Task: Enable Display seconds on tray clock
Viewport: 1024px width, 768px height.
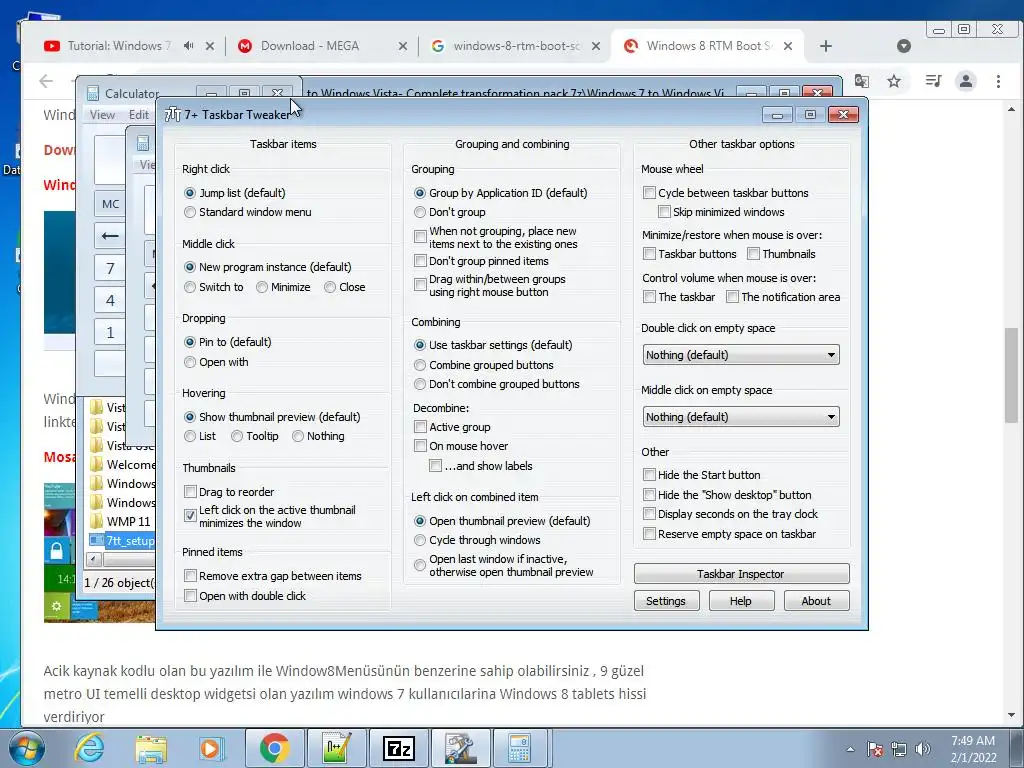Action: 649,514
